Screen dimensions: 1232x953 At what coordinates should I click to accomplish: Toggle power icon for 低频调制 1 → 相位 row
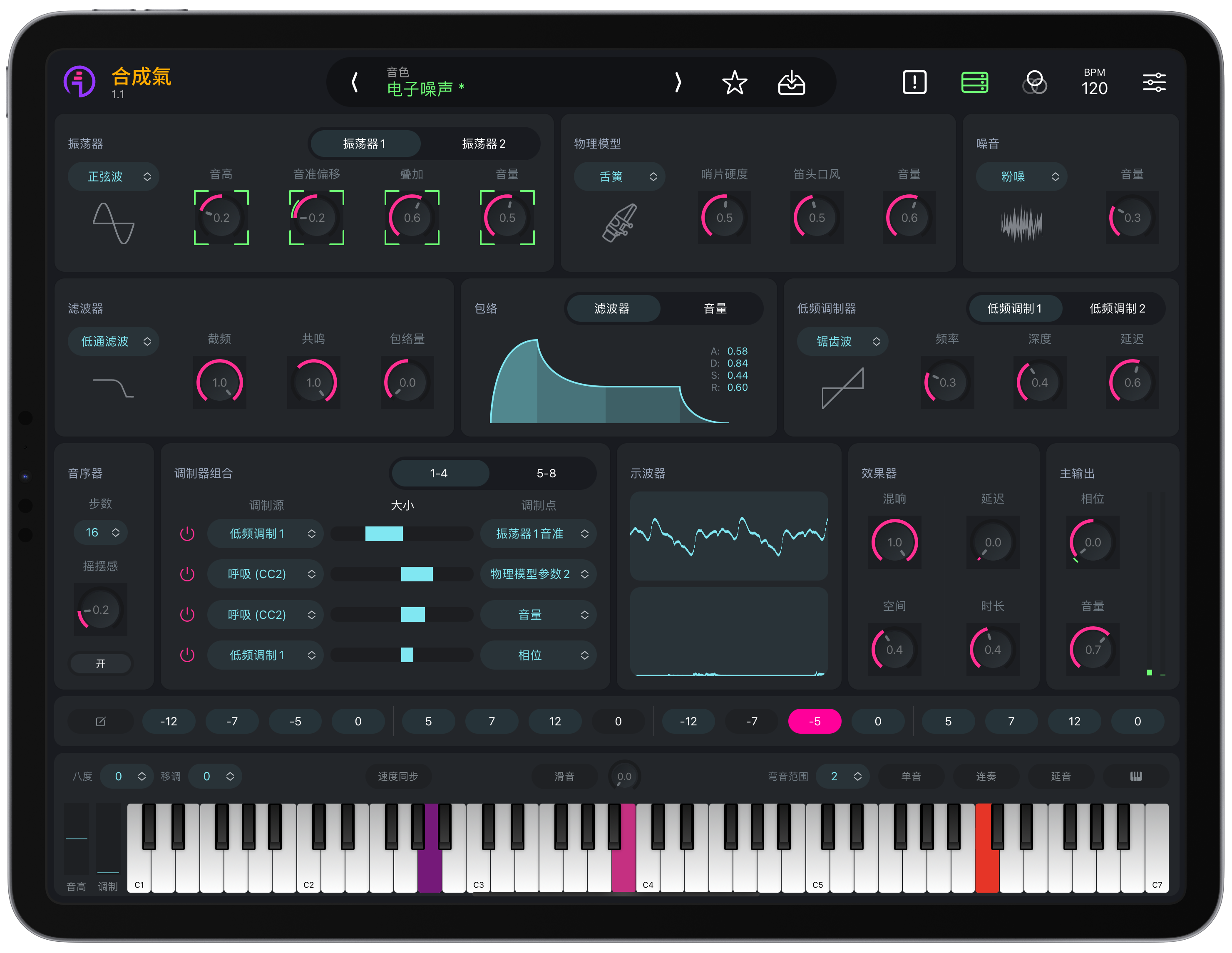187,655
